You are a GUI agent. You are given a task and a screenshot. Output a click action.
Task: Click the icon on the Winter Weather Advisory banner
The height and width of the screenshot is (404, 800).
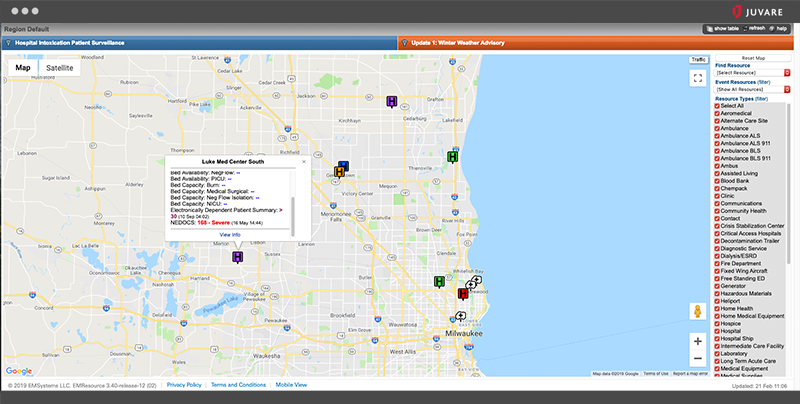[405, 43]
